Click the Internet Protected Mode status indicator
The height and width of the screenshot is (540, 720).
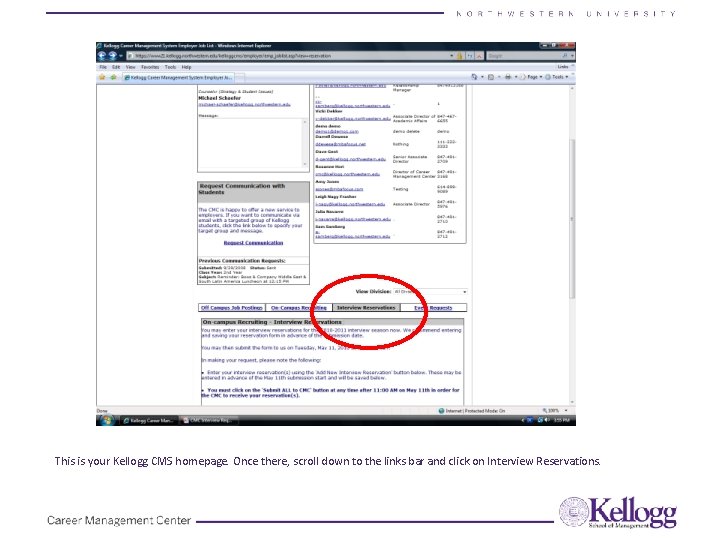tap(471, 411)
